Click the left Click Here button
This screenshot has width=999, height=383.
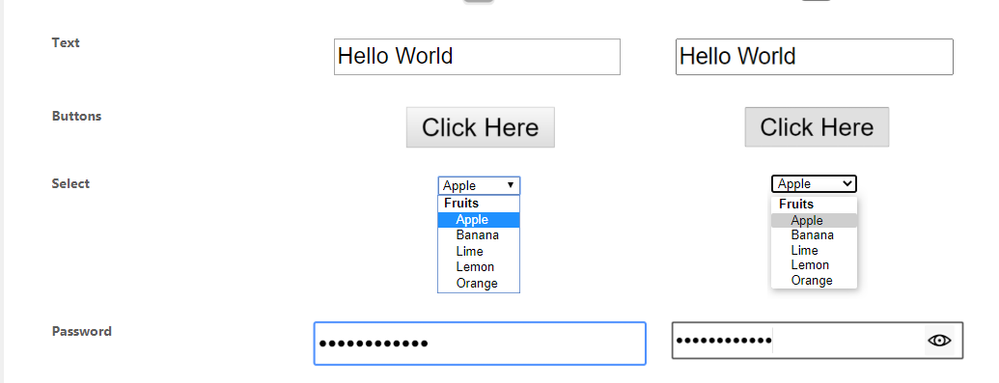pyautogui.click(x=480, y=127)
